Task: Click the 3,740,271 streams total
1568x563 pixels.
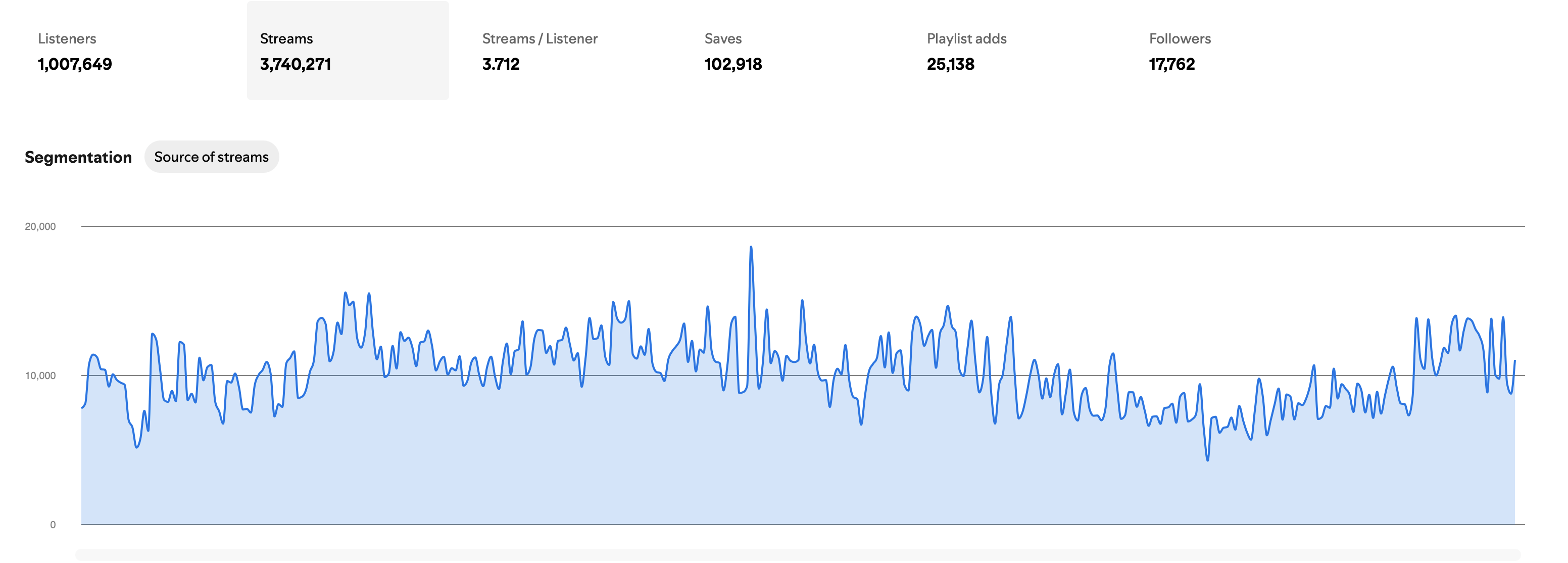Action: click(295, 65)
